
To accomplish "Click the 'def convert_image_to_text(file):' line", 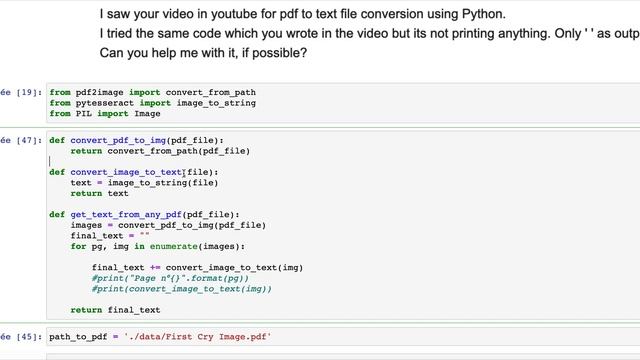I will click(x=134, y=172).
